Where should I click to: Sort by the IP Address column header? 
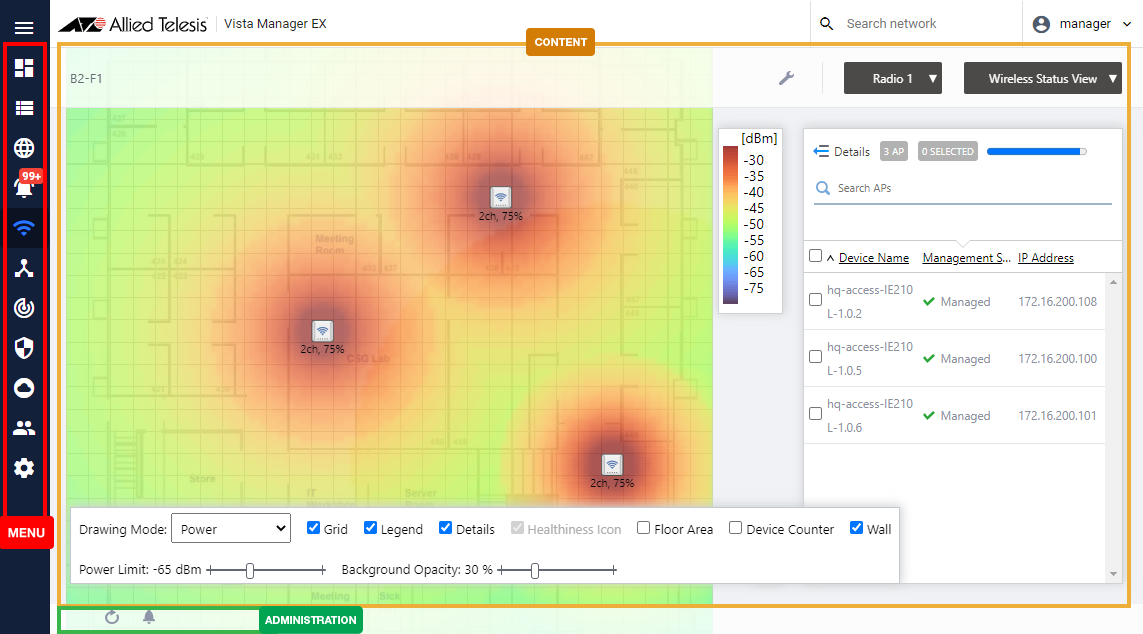coord(1045,258)
